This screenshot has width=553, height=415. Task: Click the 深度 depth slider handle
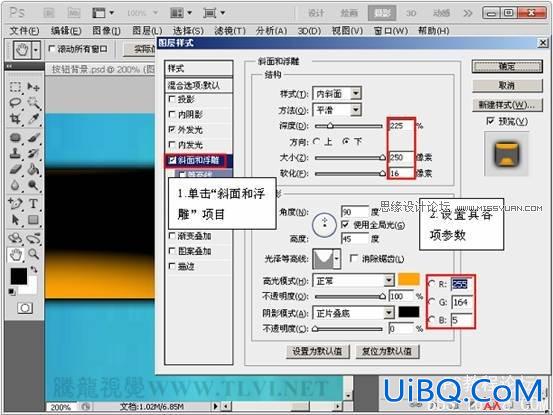[330, 126]
